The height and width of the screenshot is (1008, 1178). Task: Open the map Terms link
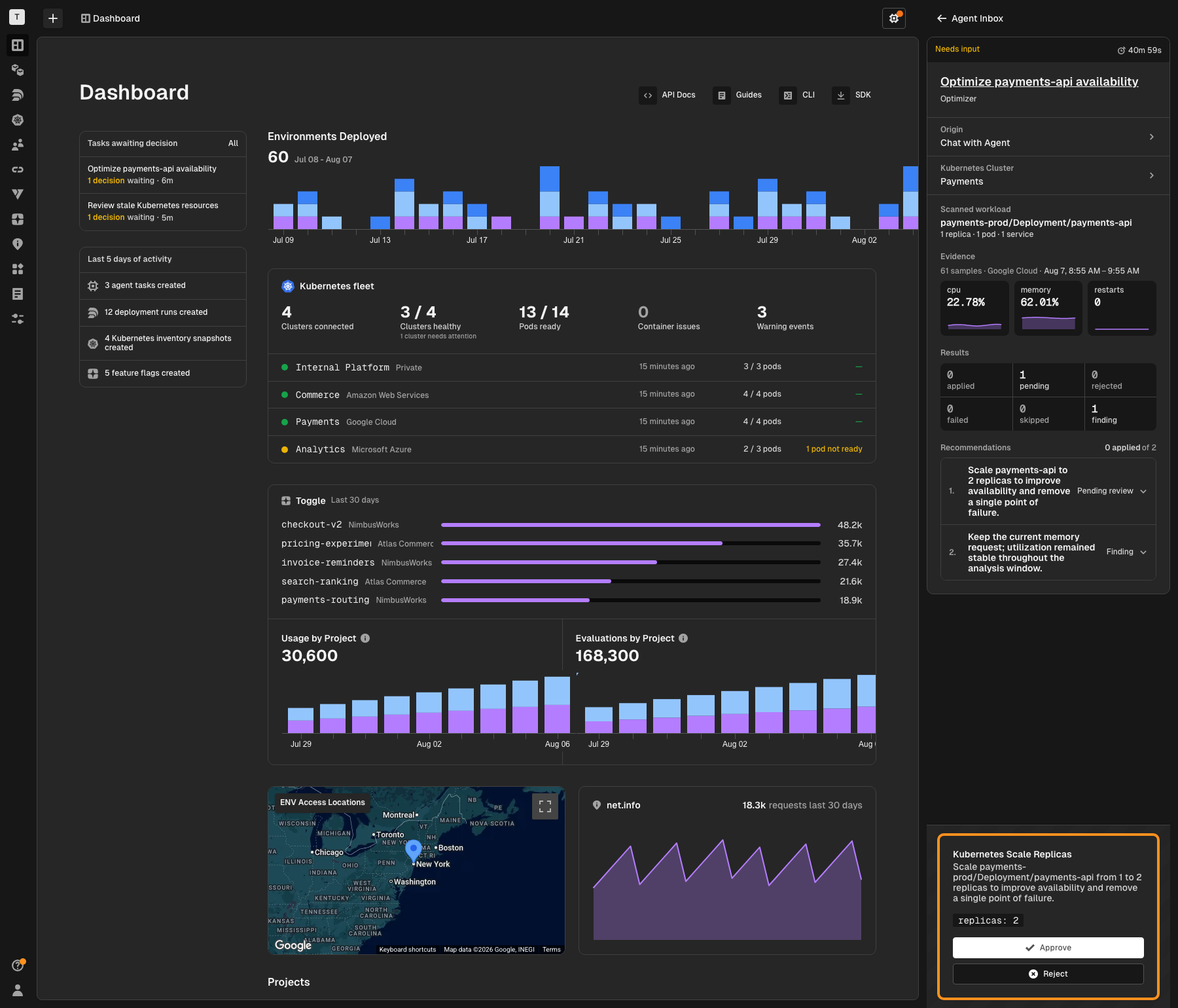[x=552, y=950]
